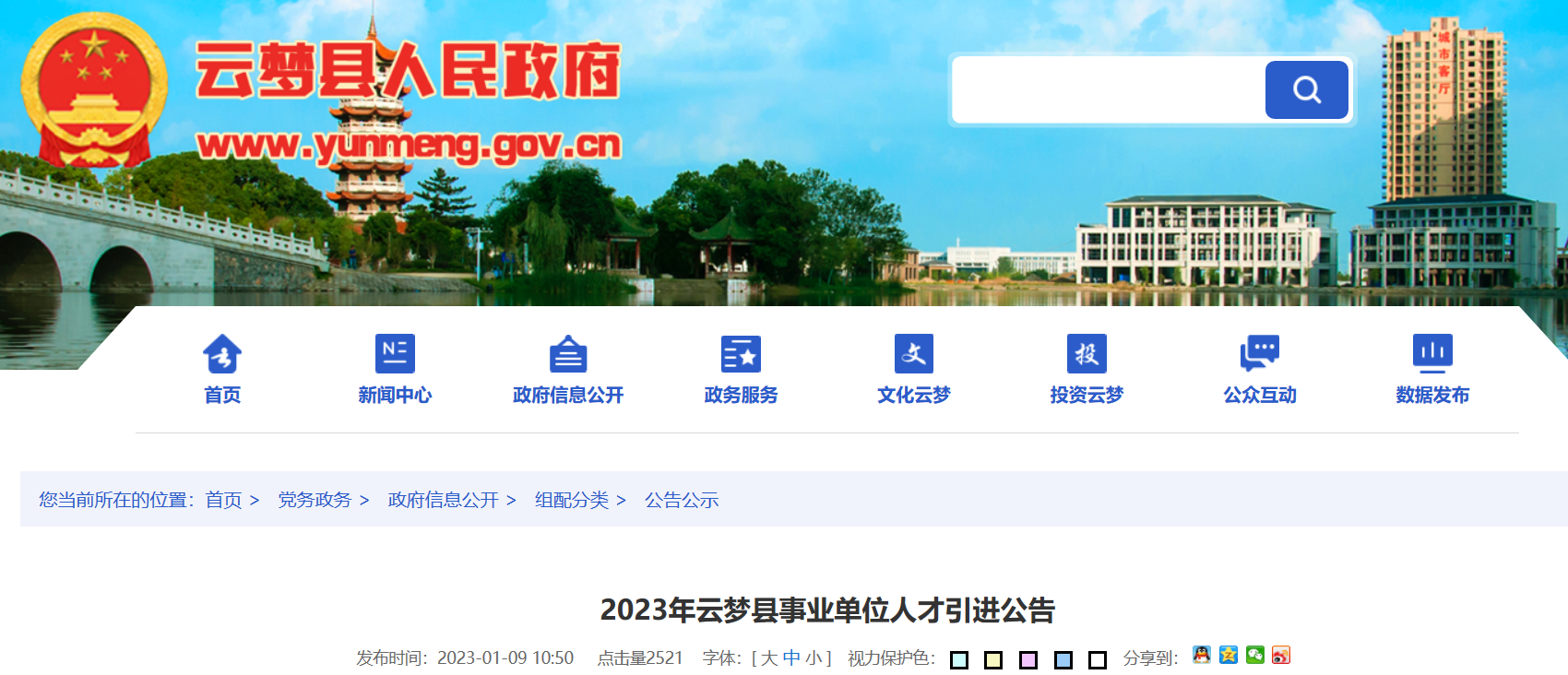1568x675 pixels.
Task: Share to WeChat via green icon
Action: tap(1254, 655)
